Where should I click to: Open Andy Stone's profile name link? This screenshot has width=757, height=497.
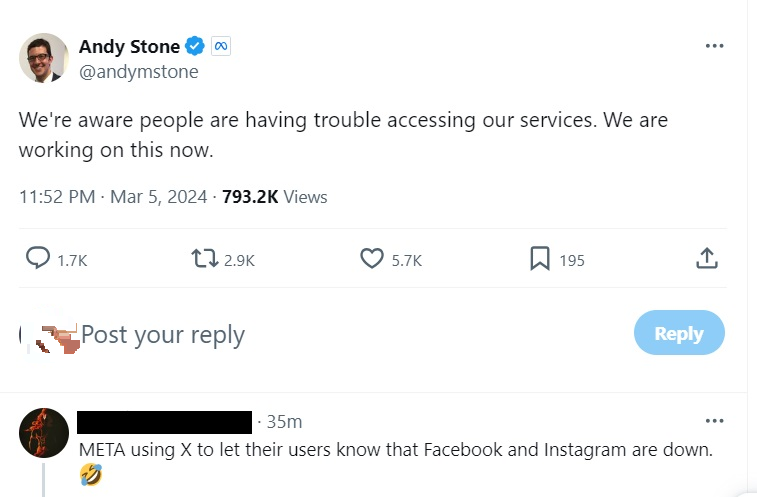click(x=129, y=46)
